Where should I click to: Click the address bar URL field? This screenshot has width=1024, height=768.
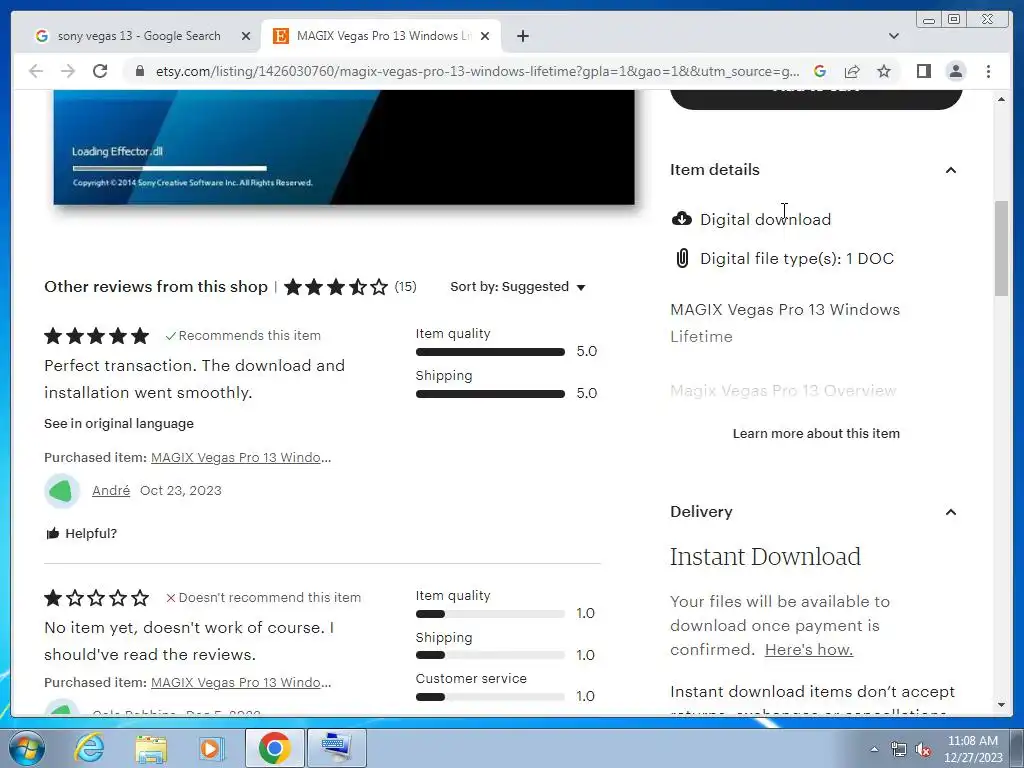point(477,71)
